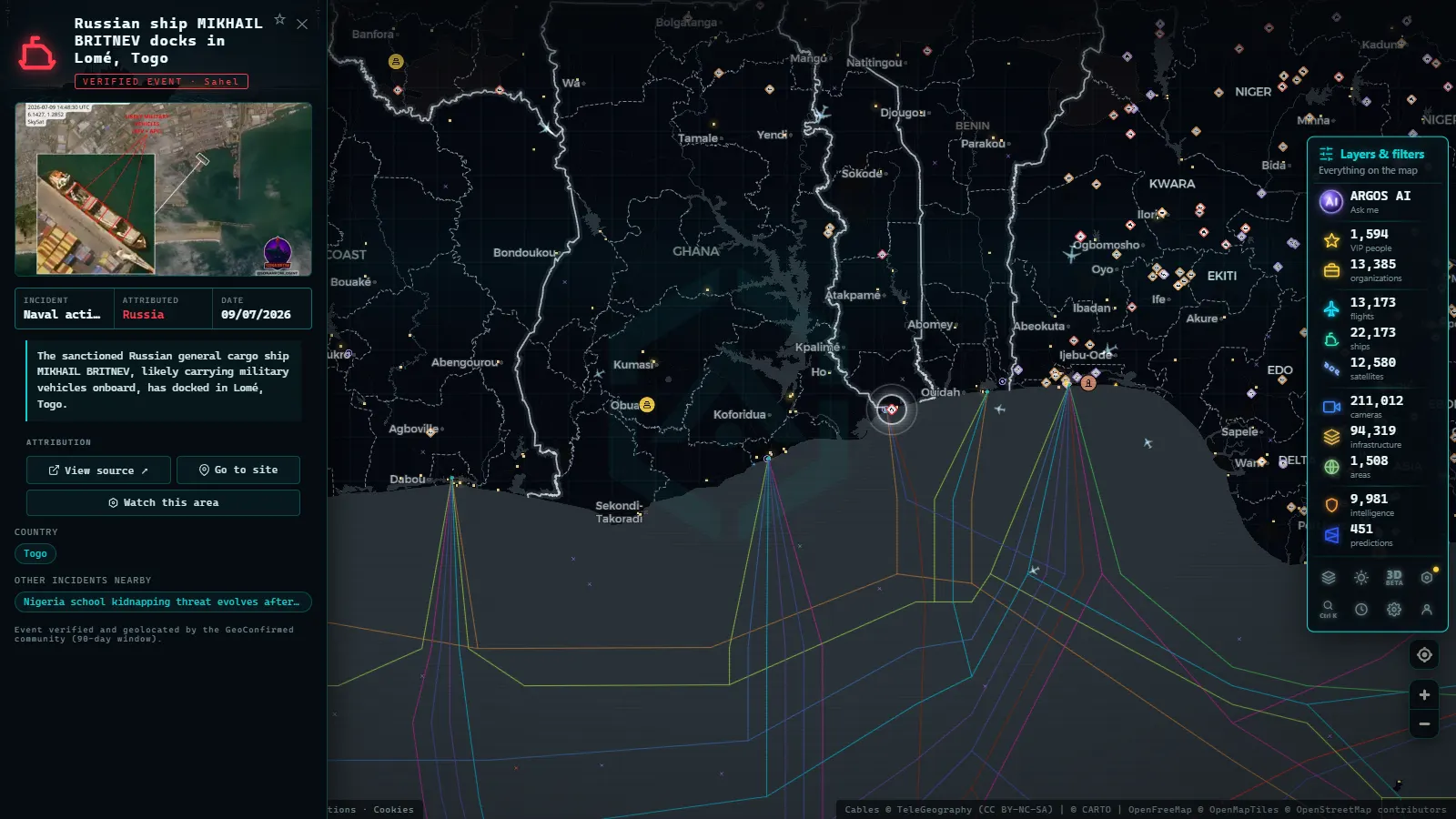The image size is (1456, 819).
Task: Zoom in the map with plus button
Action: click(1424, 694)
